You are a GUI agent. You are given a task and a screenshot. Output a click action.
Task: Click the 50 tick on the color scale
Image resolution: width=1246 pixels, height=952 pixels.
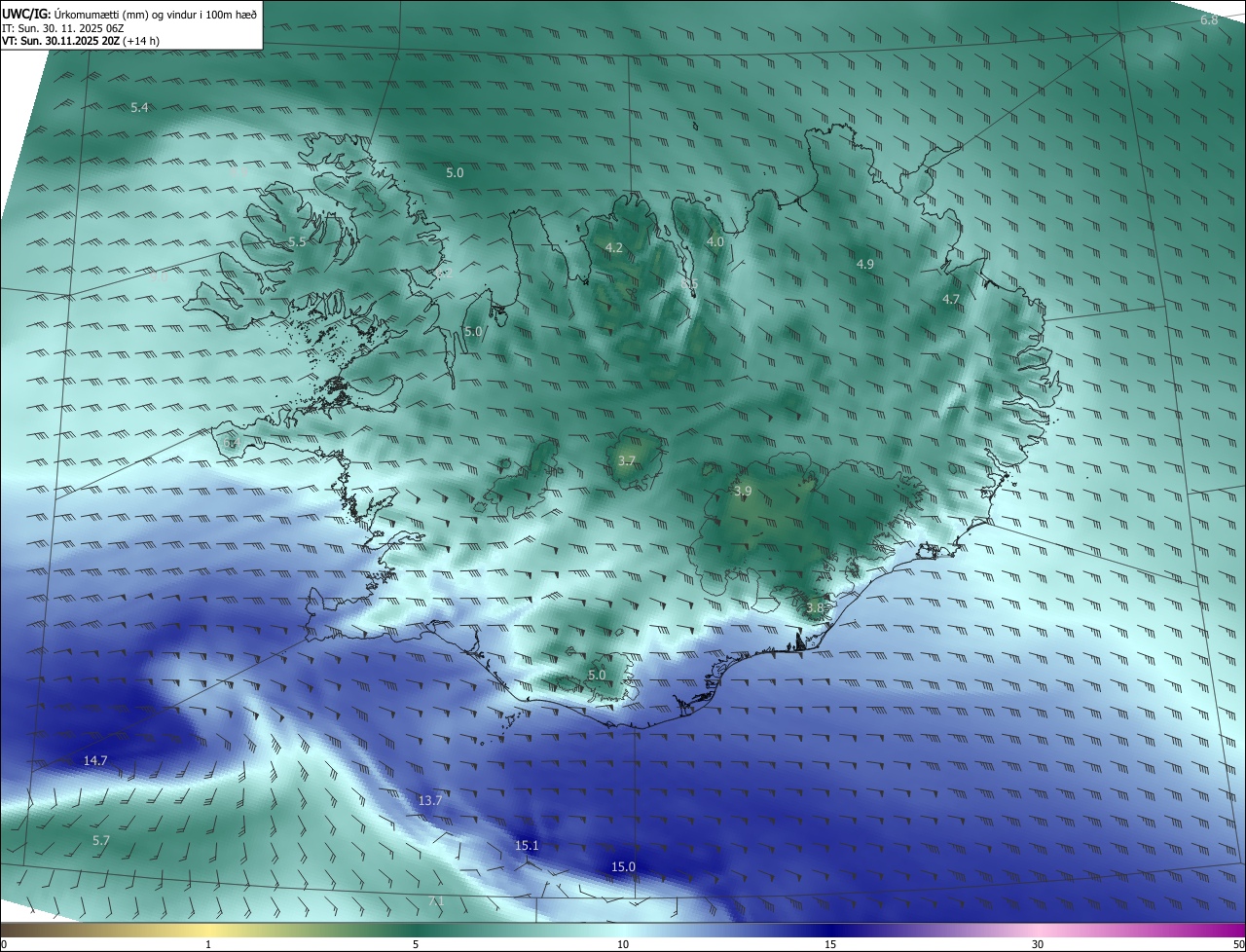pyautogui.click(x=1238, y=944)
